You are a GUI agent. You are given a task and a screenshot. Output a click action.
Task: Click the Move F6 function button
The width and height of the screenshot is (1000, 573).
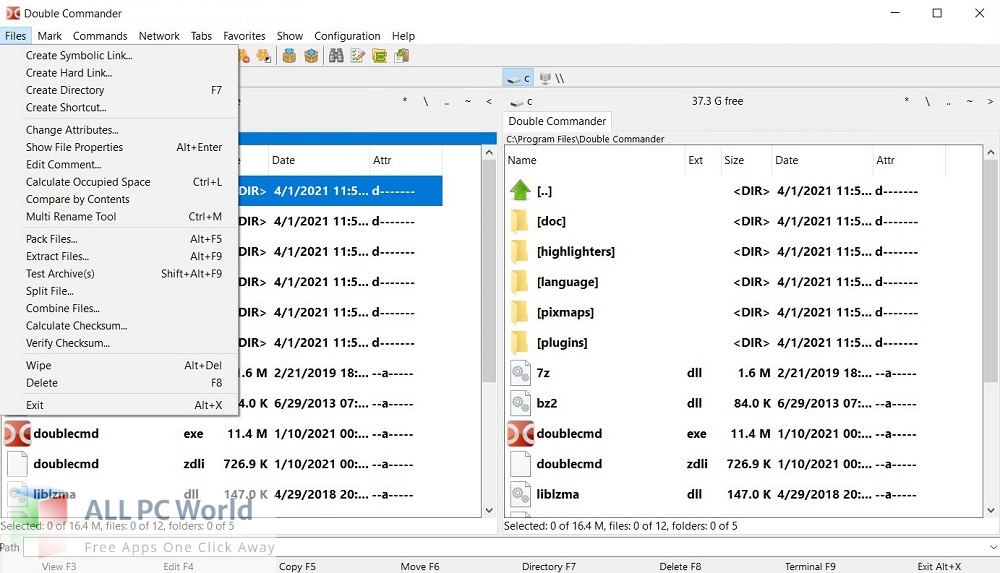click(x=420, y=567)
